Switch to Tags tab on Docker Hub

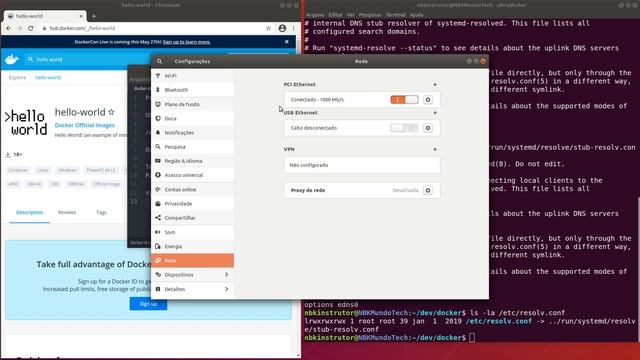coord(101,212)
